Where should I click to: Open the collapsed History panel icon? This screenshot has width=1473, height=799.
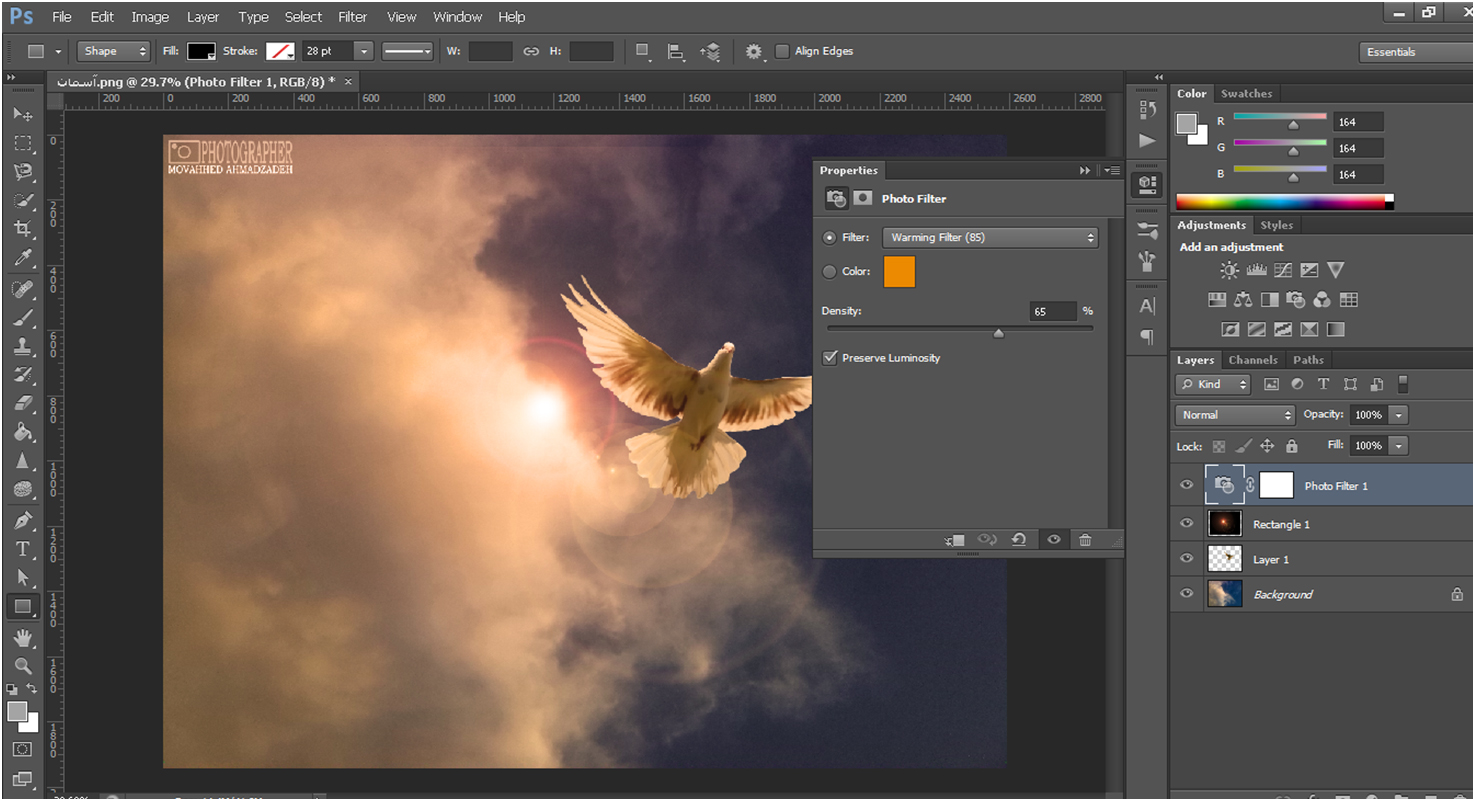[1147, 111]
